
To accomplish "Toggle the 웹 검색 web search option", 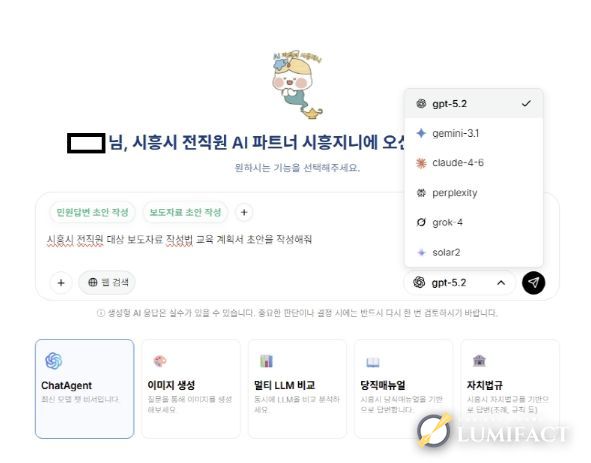I will point(107,282).
